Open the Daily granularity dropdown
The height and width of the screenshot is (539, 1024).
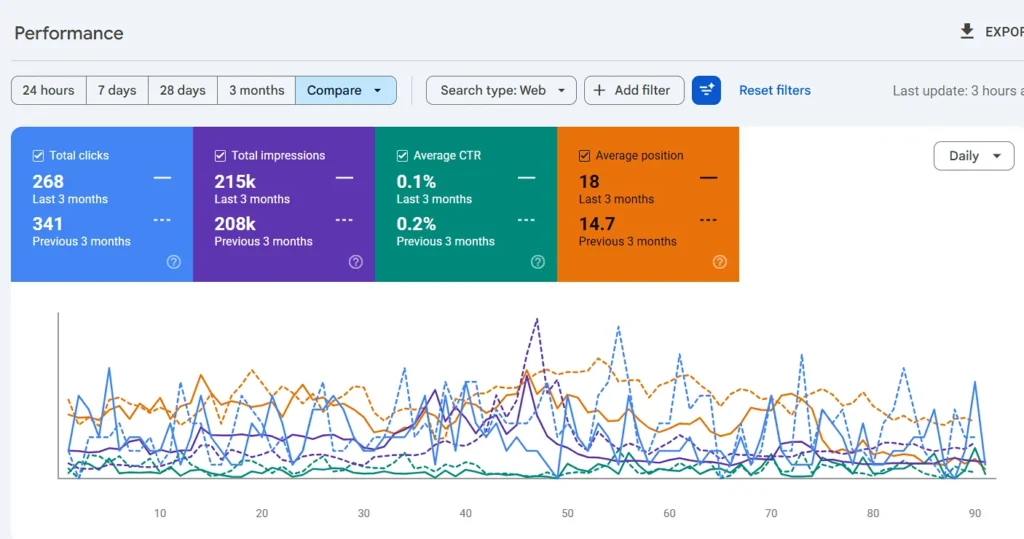click(974, 156)
